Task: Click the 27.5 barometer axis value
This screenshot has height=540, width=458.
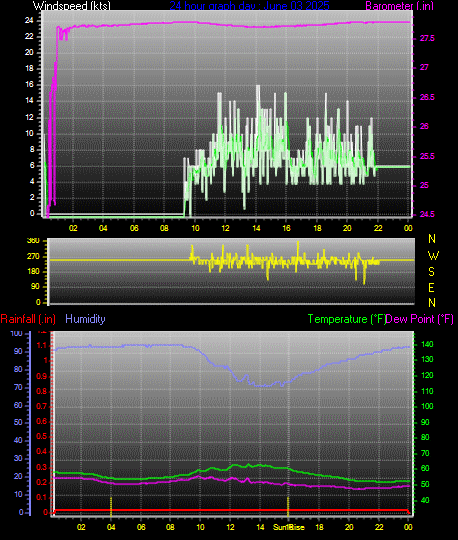Action: pyautogui.click(x=427, y=38)
